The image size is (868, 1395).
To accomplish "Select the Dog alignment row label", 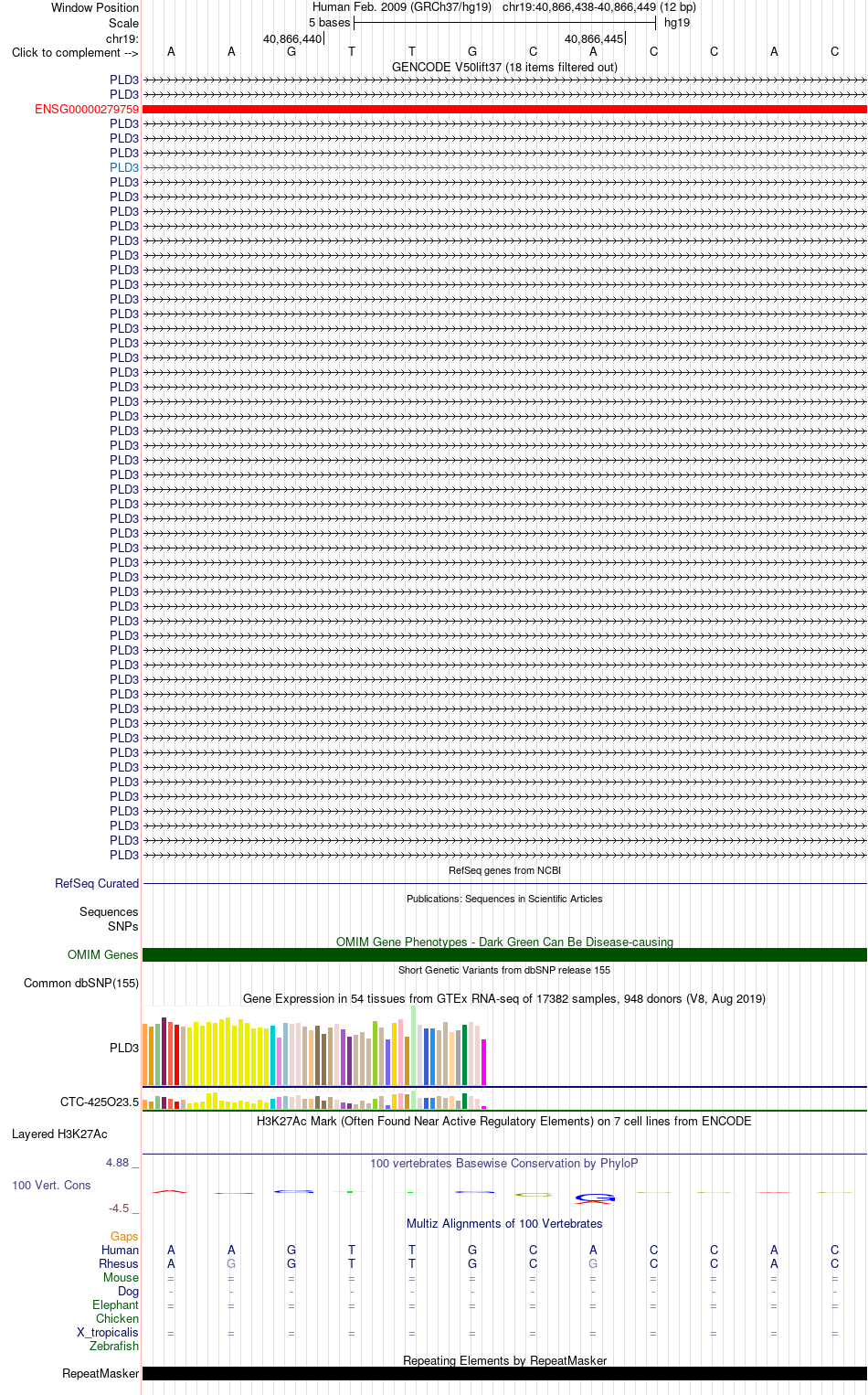I will click(x=129, y=1291).
